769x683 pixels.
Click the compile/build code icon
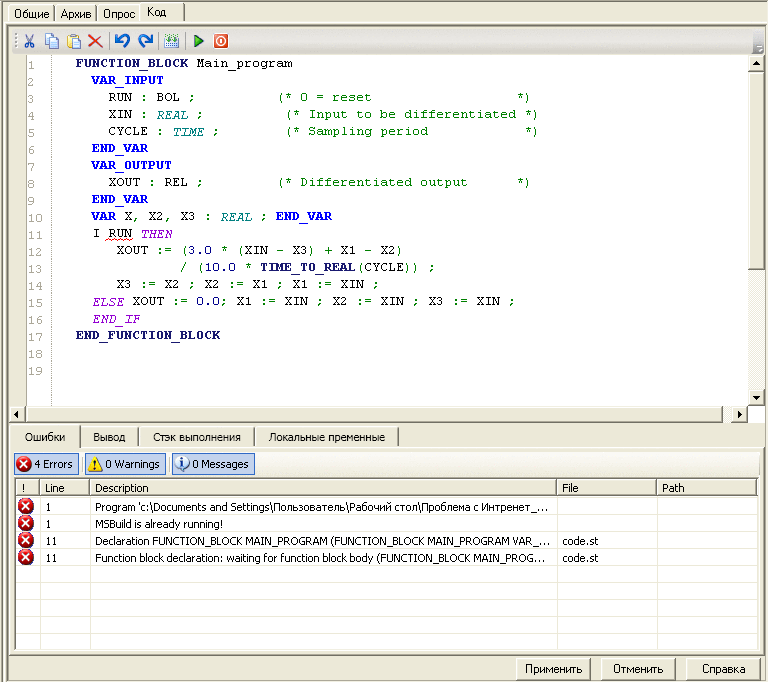171,41
